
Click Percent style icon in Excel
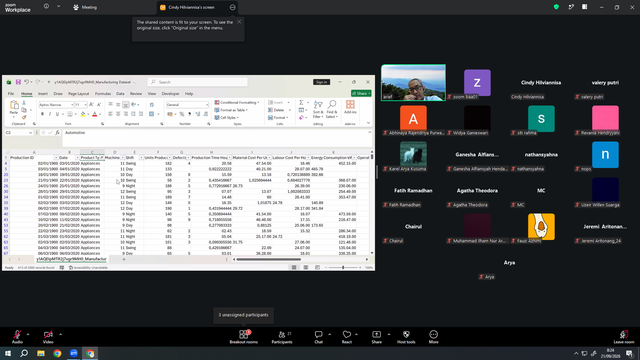(182, 114)
